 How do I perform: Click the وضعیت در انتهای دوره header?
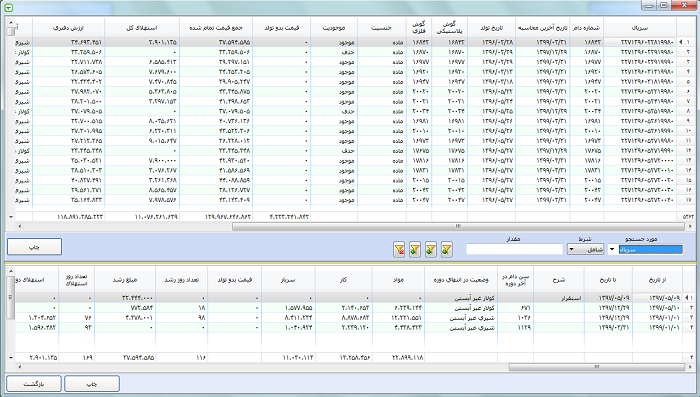[x=461, y=280]
